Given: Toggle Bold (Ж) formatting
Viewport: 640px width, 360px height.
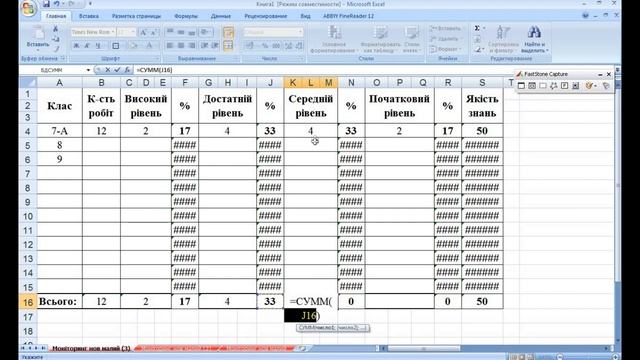Looking at the screenshot, I should (76, 46).
